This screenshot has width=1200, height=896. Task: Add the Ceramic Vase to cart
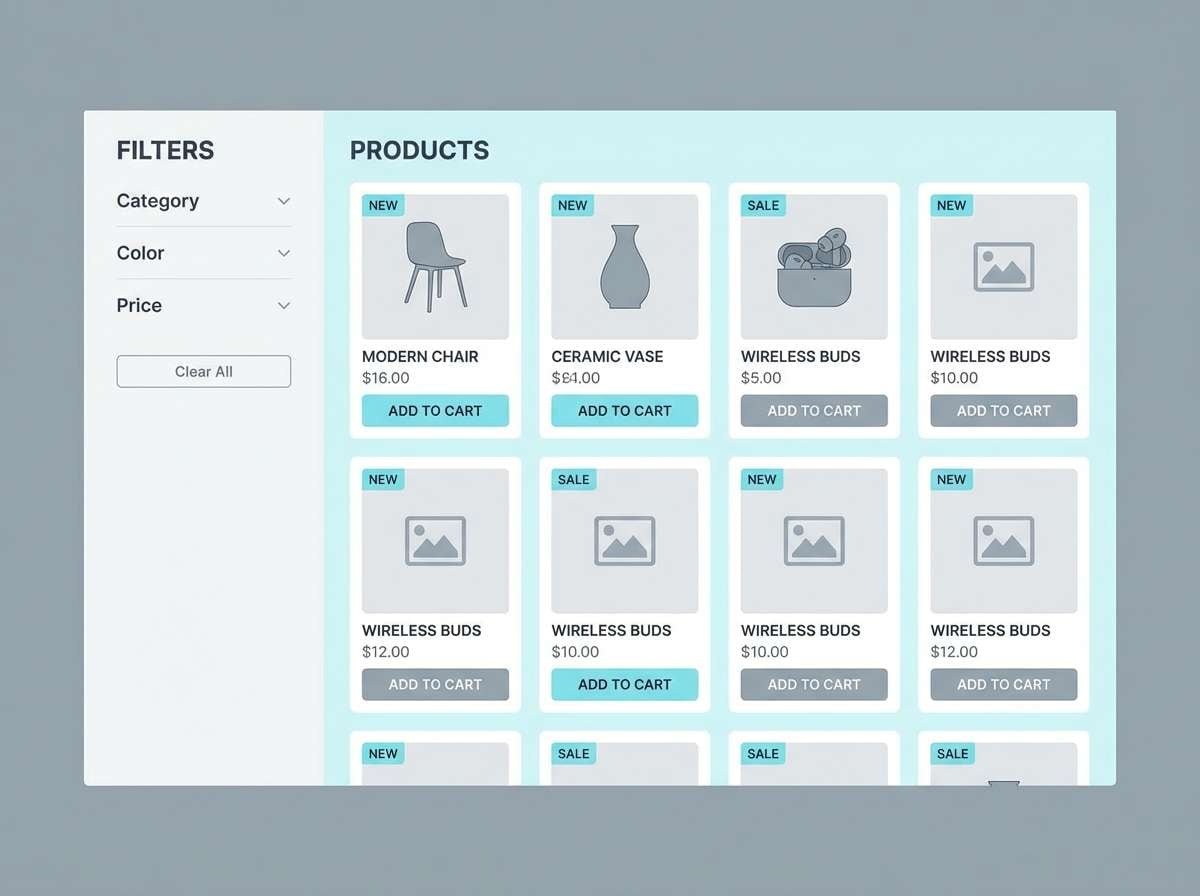[x=624, y=410]
